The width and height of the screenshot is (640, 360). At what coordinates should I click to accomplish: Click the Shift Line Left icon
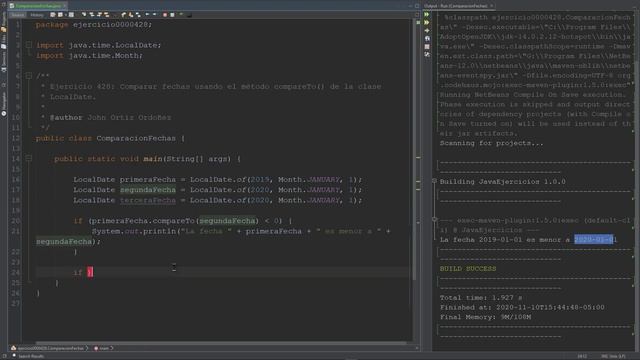click(147, 15)
